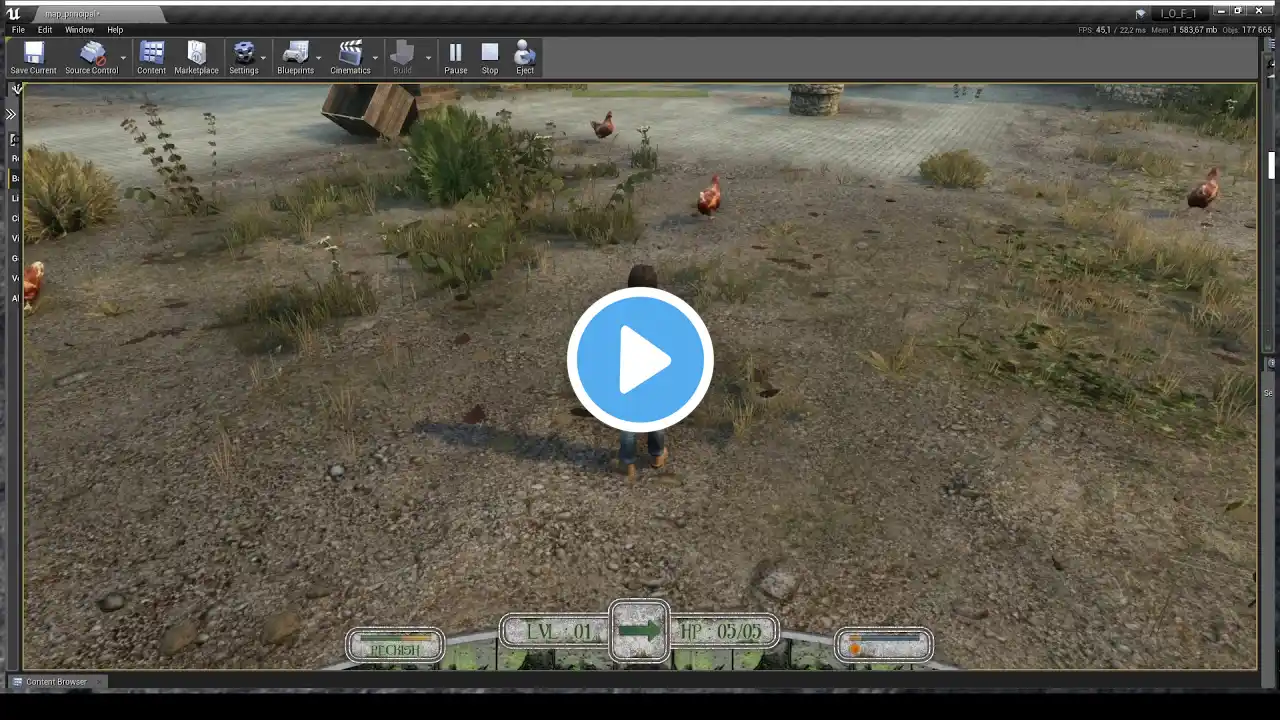Click the I_O_F_1 project name label

[x=1178, y=13]
